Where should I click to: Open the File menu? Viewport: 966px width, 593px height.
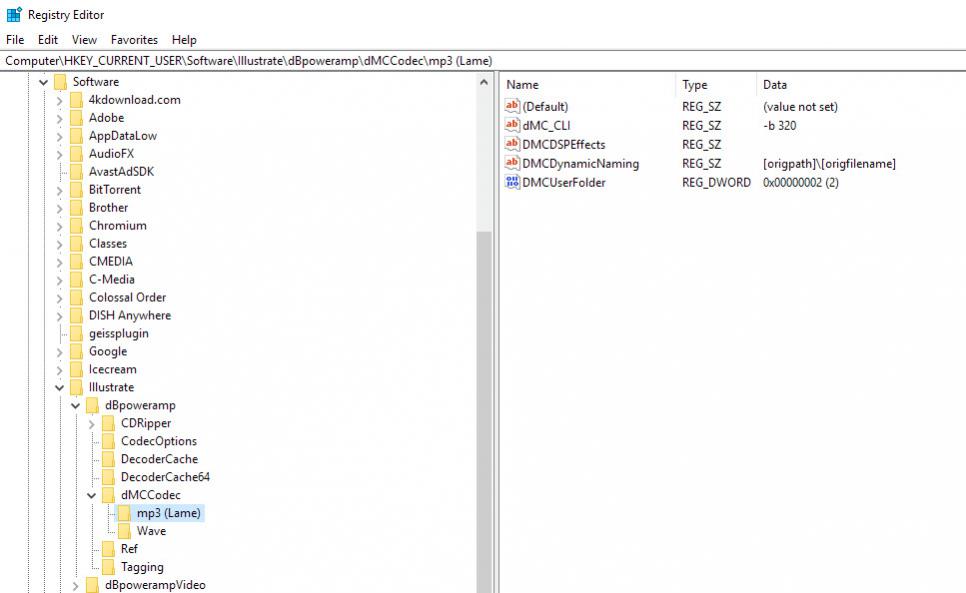click(15, 40)
